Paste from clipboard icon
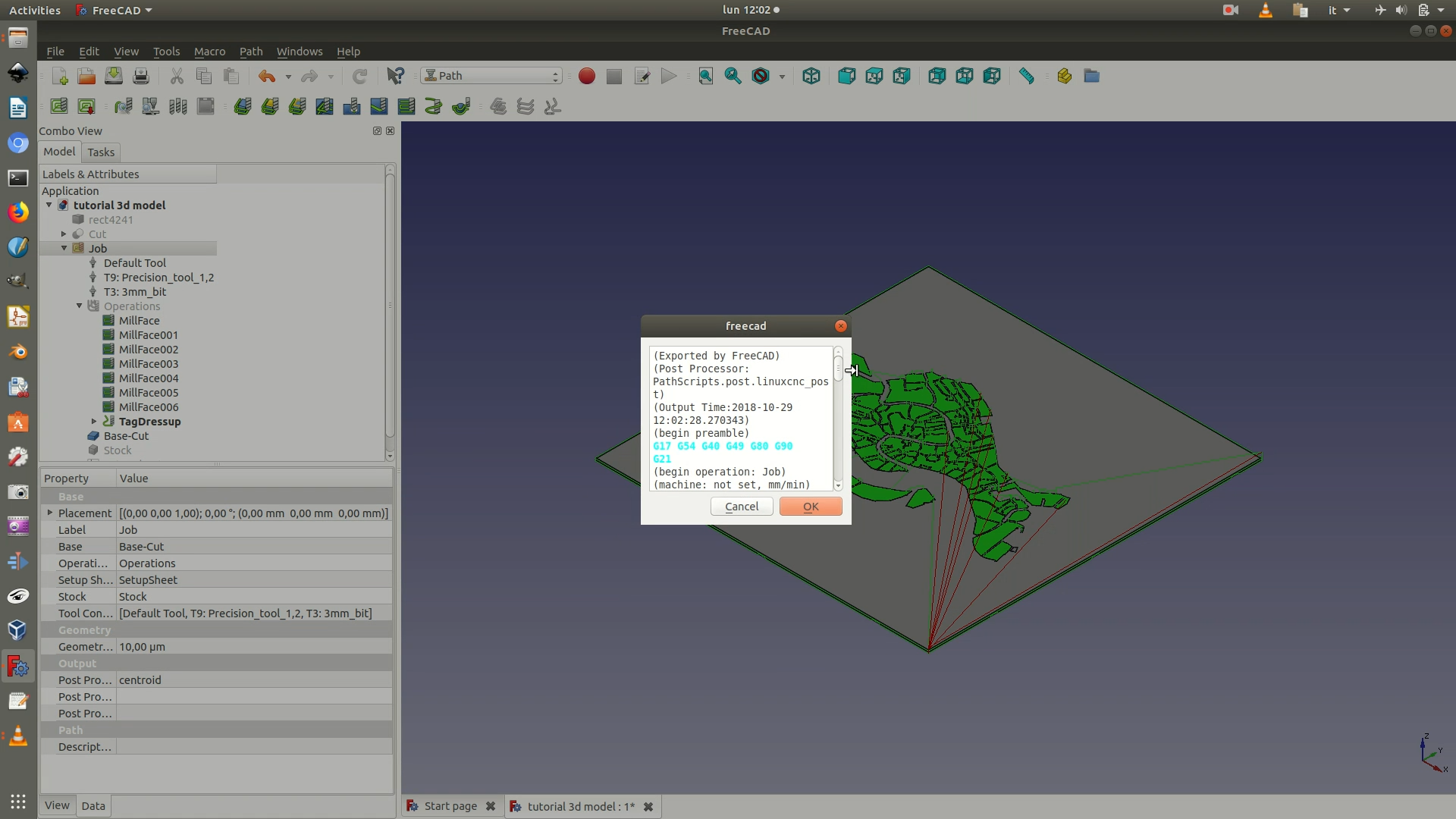Image resolution: width=1456 pixels, height=819 pixels. coord(231,76)
